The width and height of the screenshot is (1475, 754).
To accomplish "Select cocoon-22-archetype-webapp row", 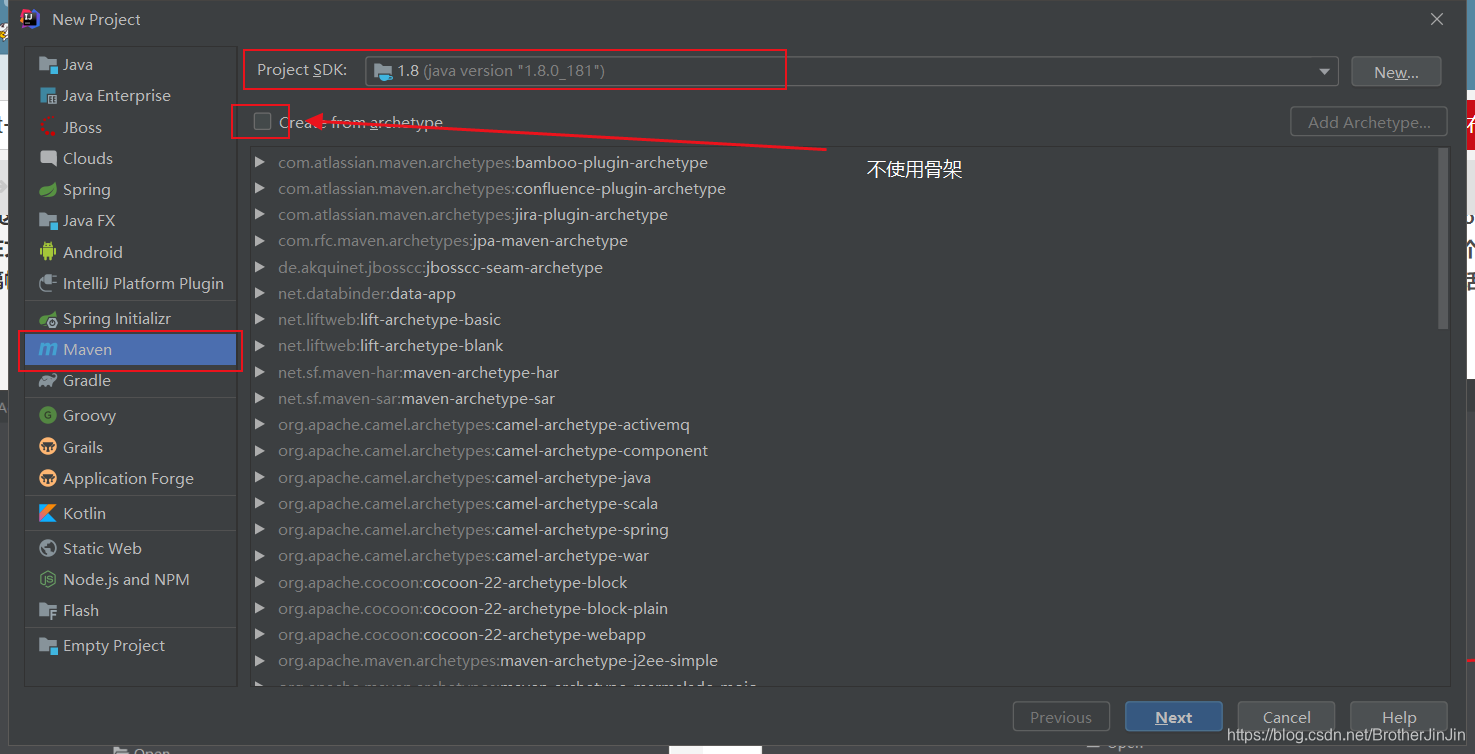I will (x=844, y=634).
